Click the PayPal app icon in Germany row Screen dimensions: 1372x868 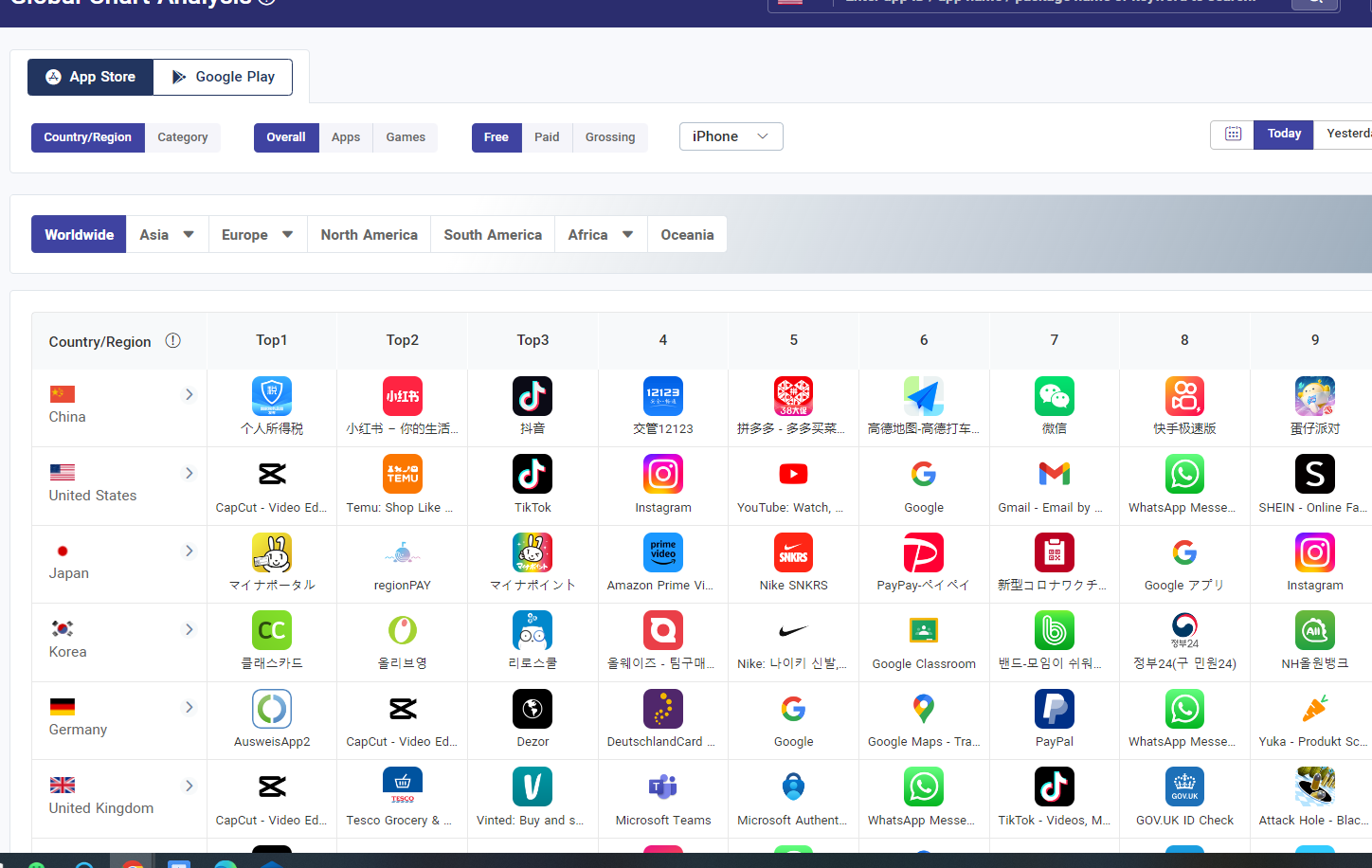click(1055, 709)
